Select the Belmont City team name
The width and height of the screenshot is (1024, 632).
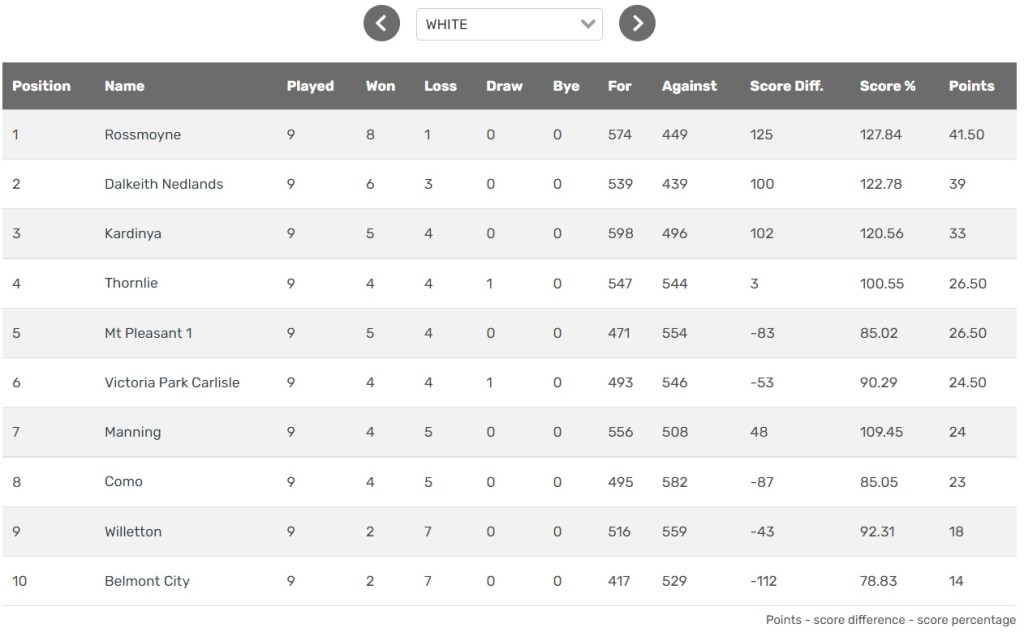147,581
